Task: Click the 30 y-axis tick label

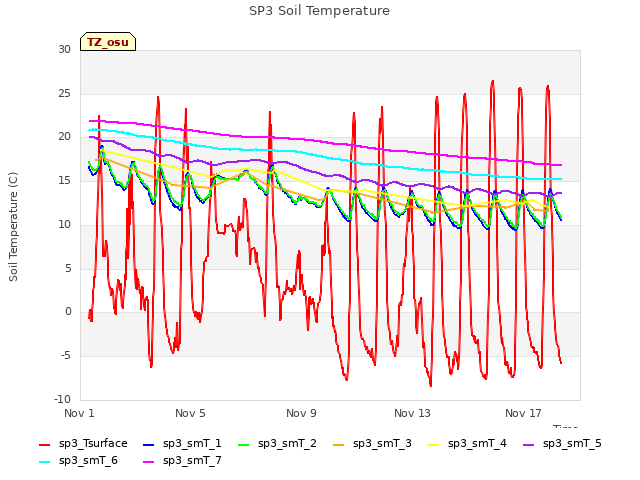Action: 64,49
